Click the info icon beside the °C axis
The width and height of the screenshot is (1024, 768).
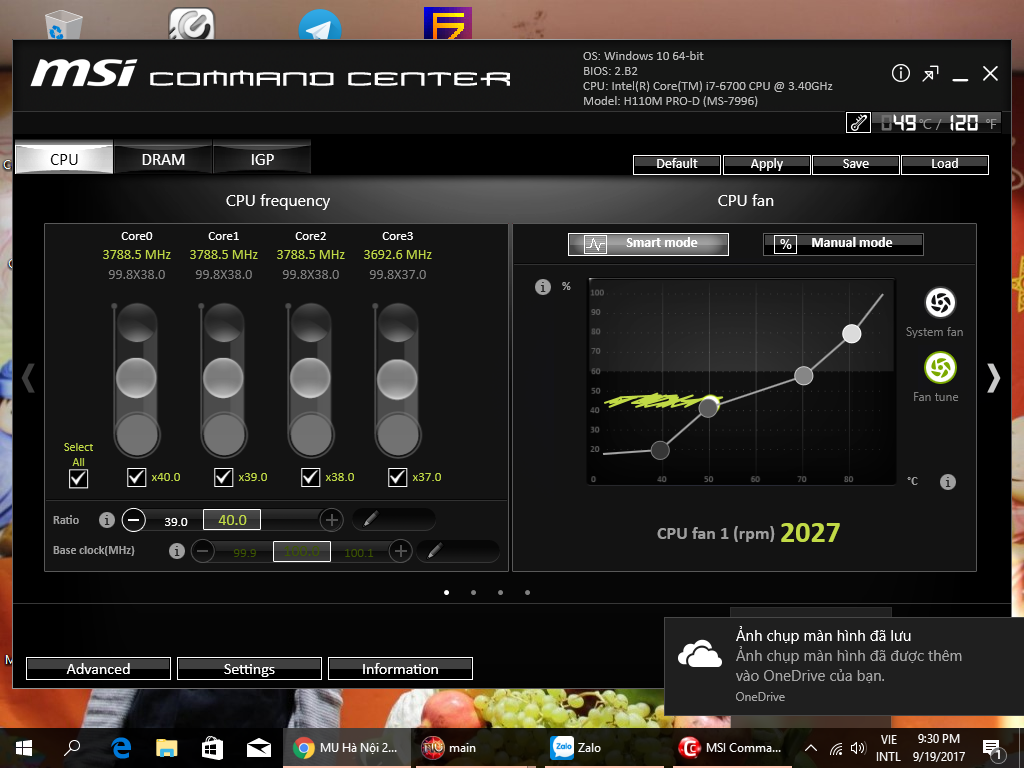click(x=947, y=482)
